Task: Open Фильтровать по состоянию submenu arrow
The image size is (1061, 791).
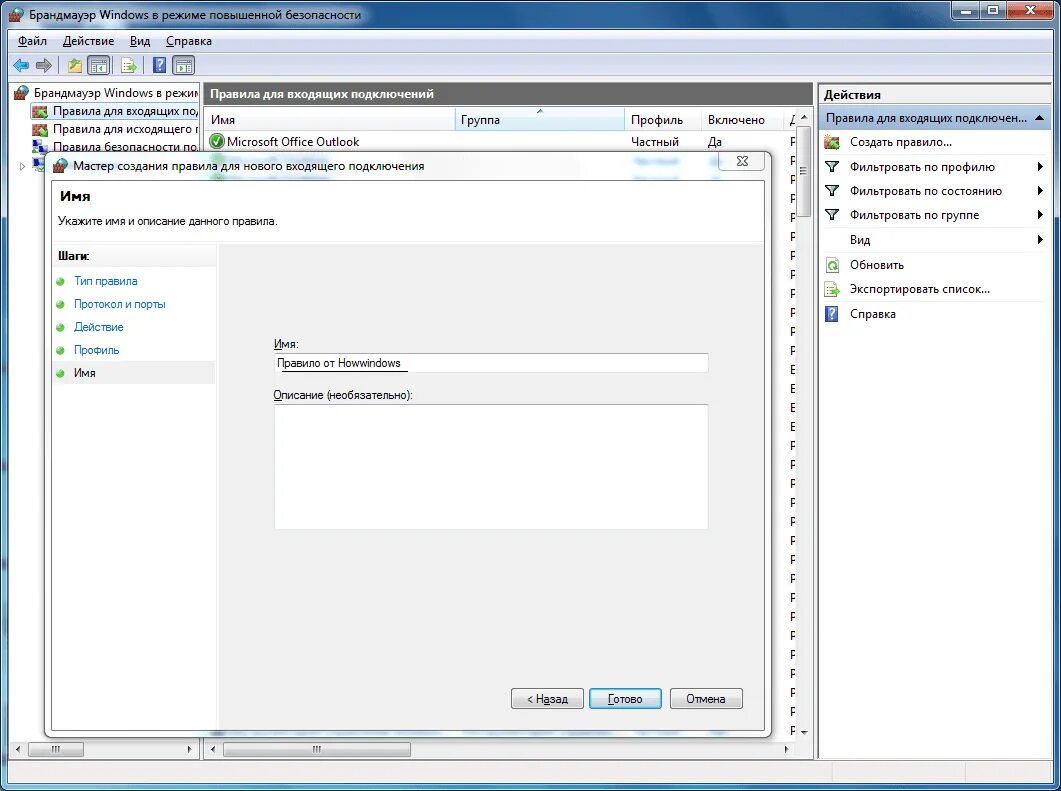Action: (1040, 191)
